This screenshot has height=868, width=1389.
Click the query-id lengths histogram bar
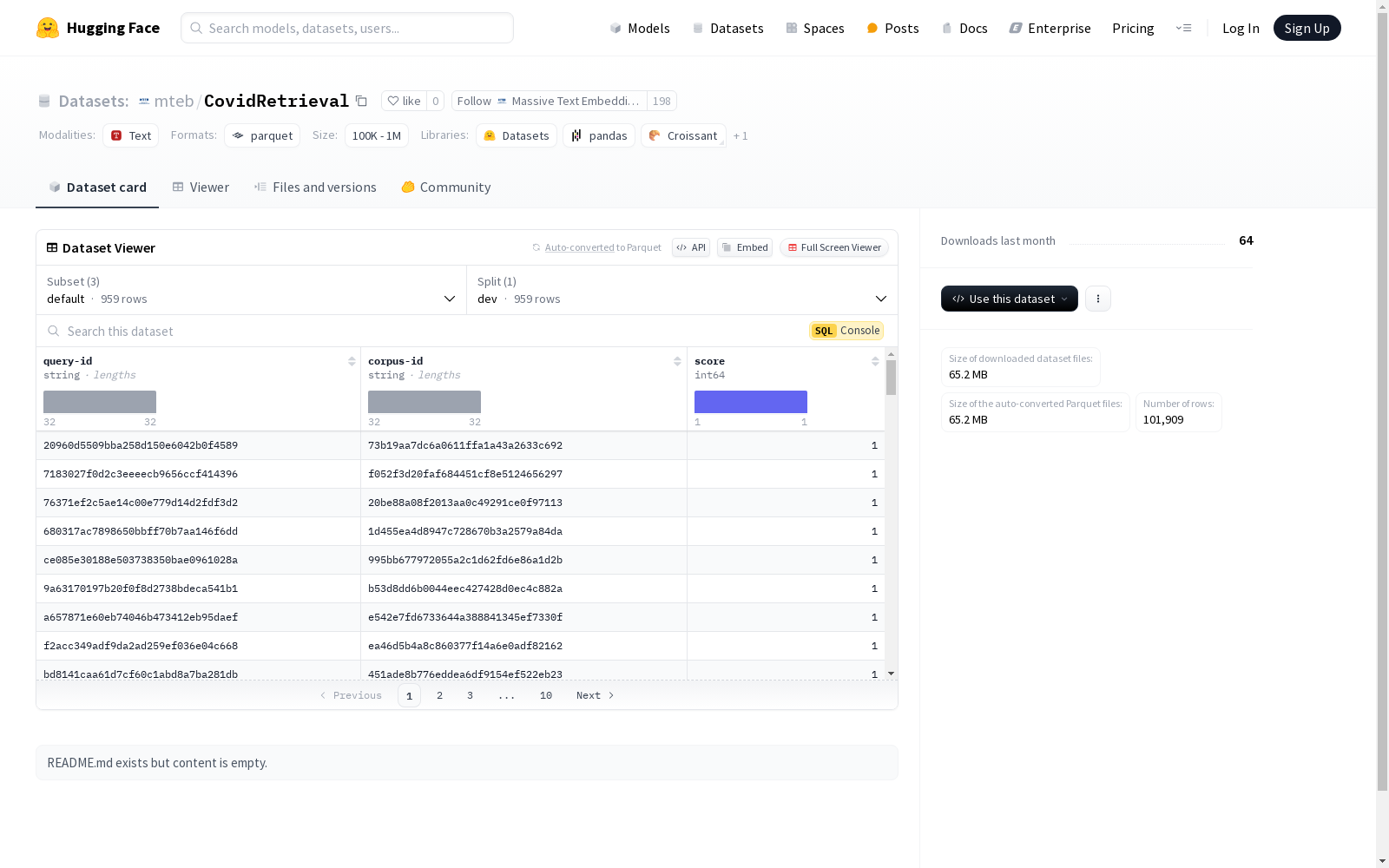click(x=100, y=402)
